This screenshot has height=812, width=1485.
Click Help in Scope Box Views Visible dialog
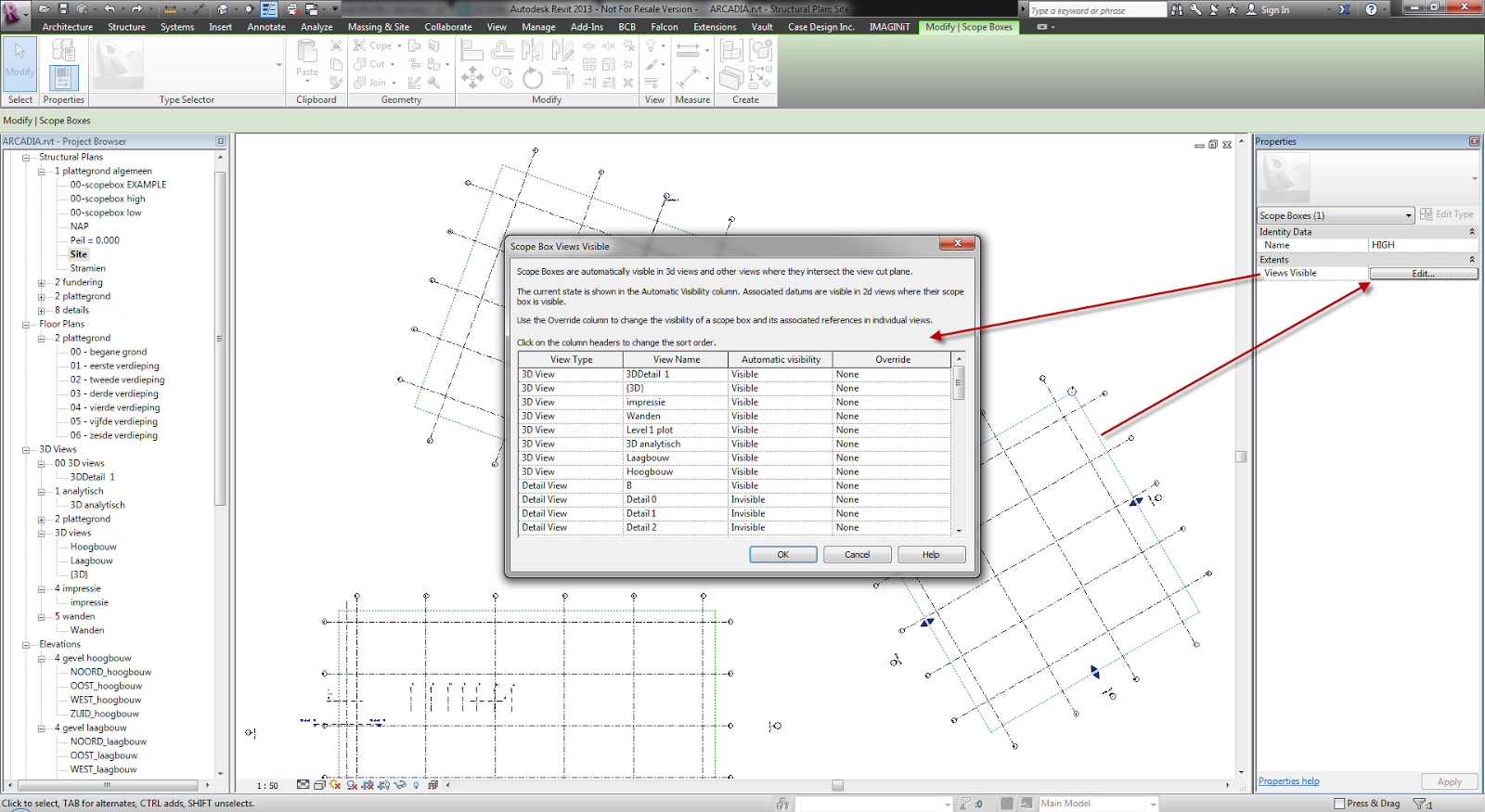point(931,555)
